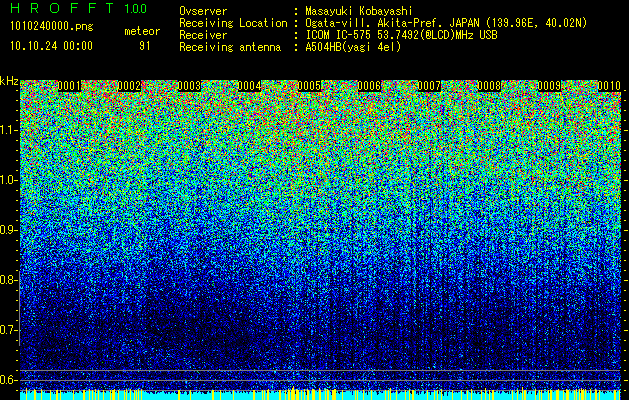The width and height of the screenshot is (629, 400).
Task: Click time marker 0008
Action: (489, 86)
